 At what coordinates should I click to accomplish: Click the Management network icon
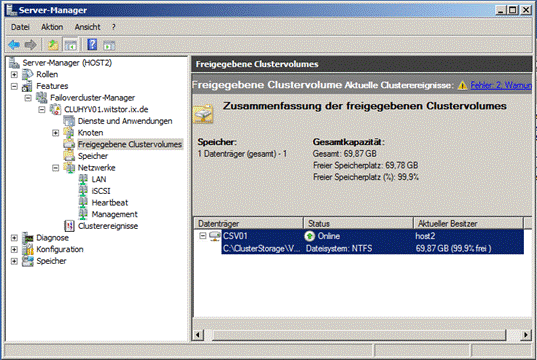click(83, 214)
